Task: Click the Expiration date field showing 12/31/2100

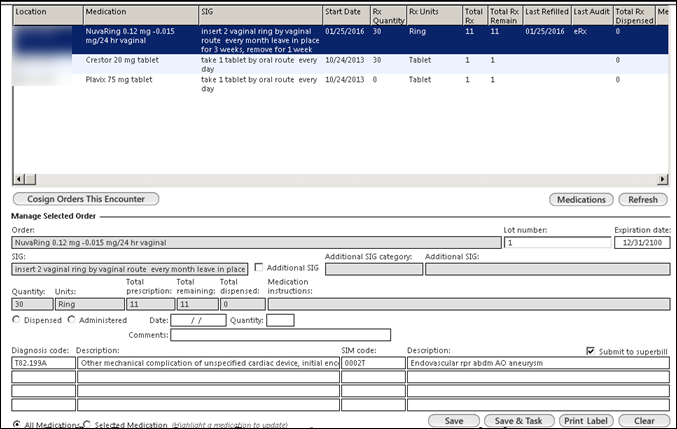Action: (642, 243)
